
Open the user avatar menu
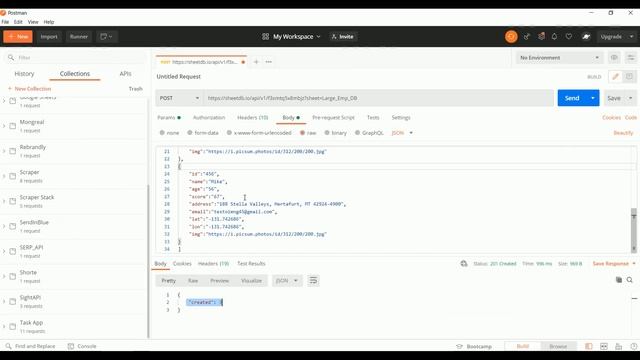(x=586, y=37)
